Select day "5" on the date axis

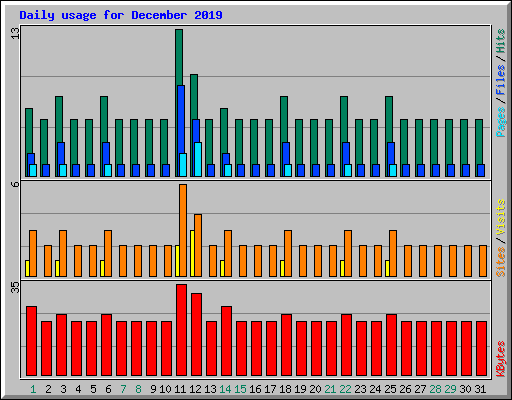click(93, 389)
